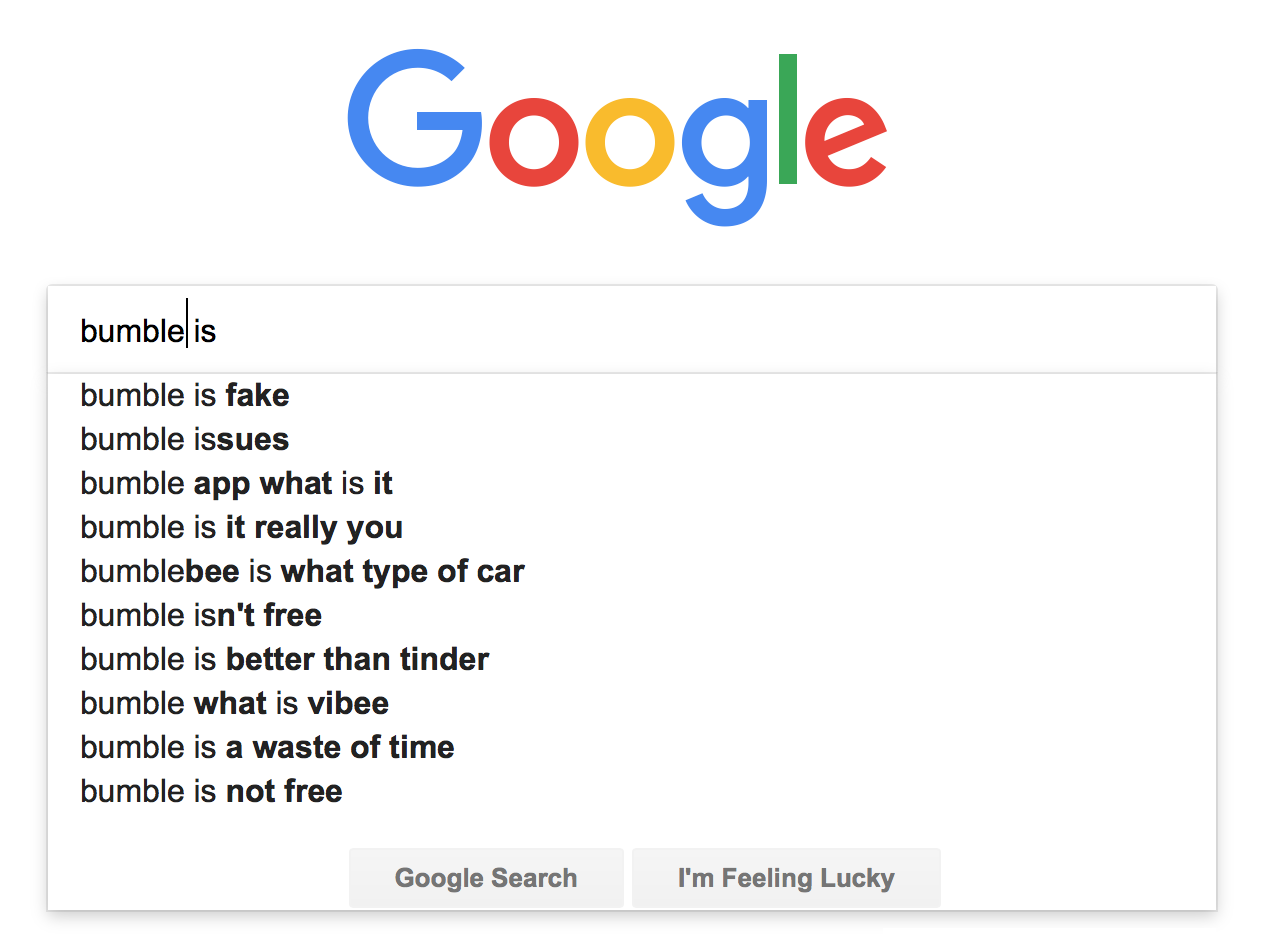Choose the 'bumble what is vibee' suggestion

point(234,704)
